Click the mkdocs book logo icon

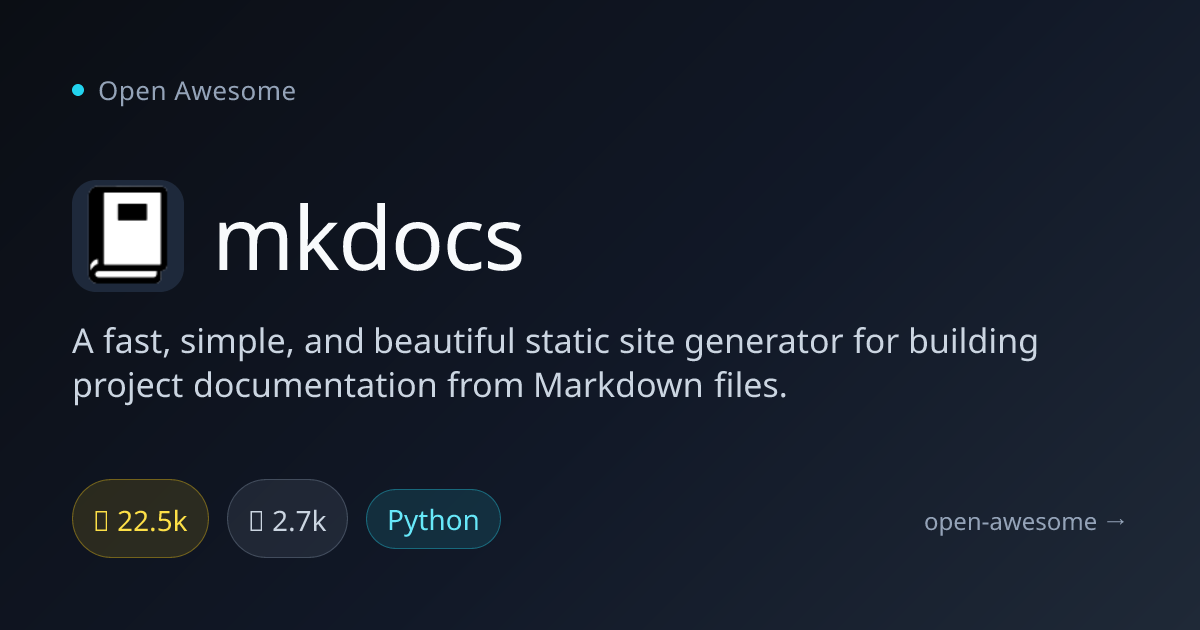(x=128, y=236)
